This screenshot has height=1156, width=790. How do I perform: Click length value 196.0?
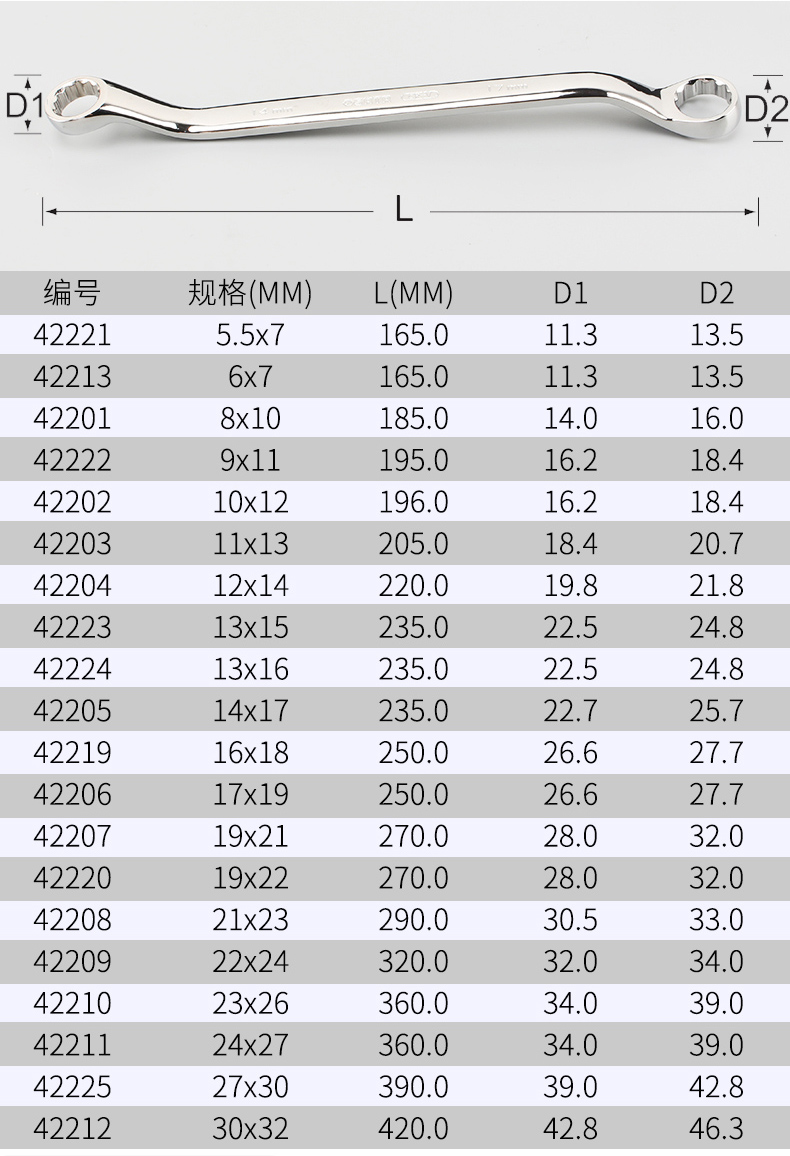pyautogui.click(x=413, y=502)
